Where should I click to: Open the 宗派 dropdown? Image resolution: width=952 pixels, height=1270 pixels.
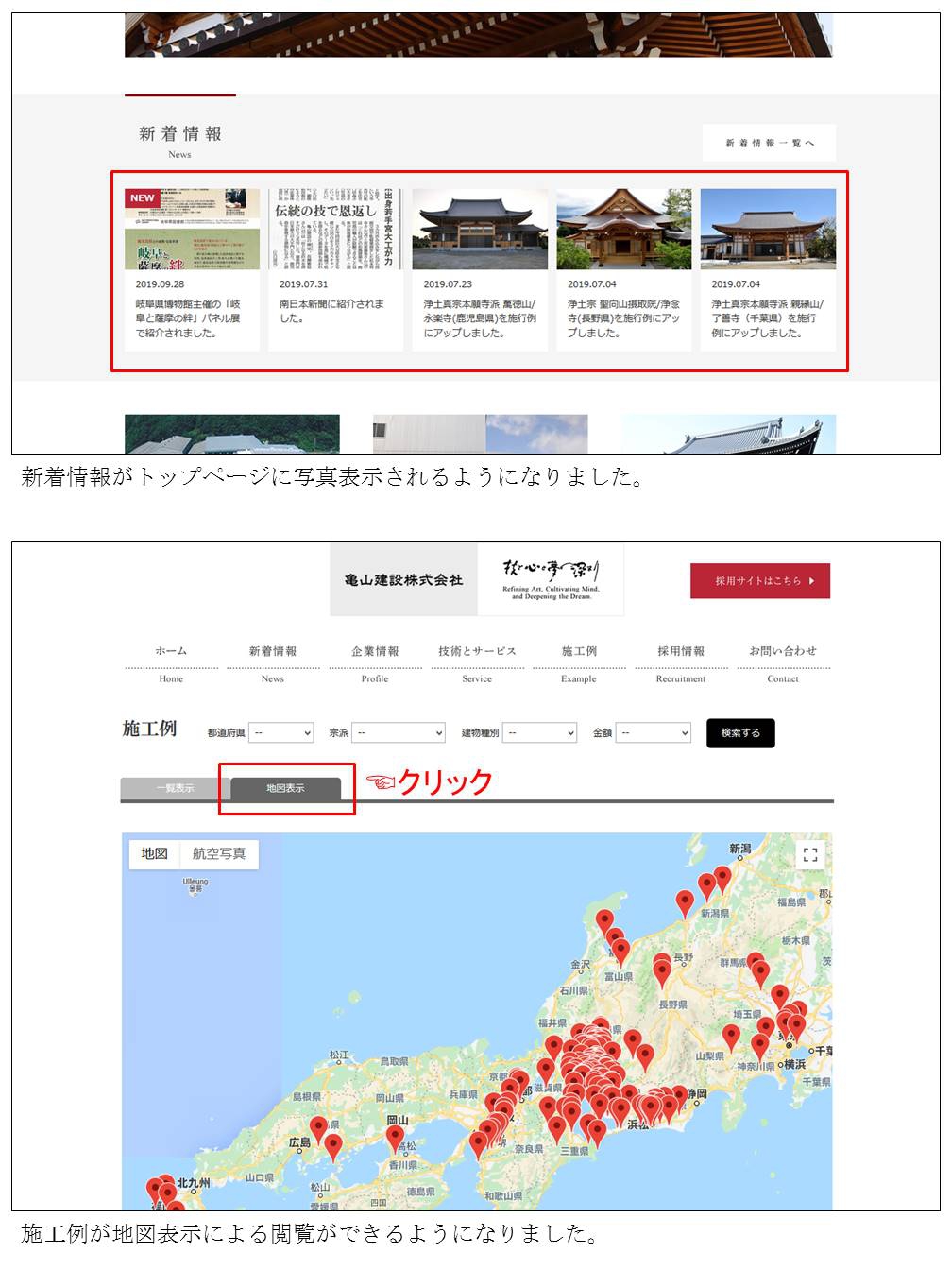coord(400,732)
